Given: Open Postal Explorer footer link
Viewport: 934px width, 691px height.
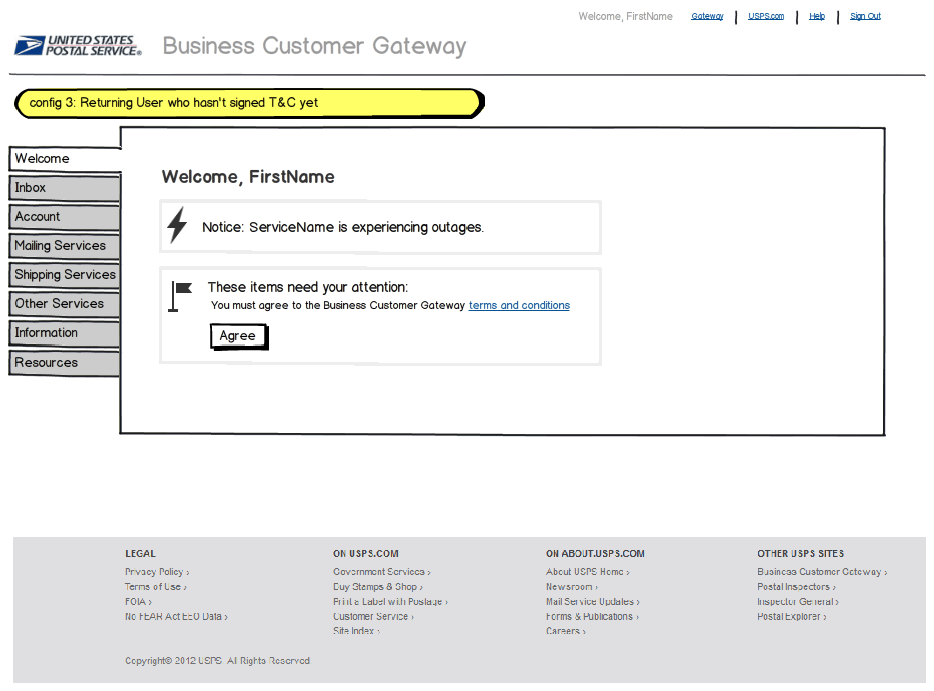Looking at the screenshot, I should pyautogui.click(x=792, y=617).
